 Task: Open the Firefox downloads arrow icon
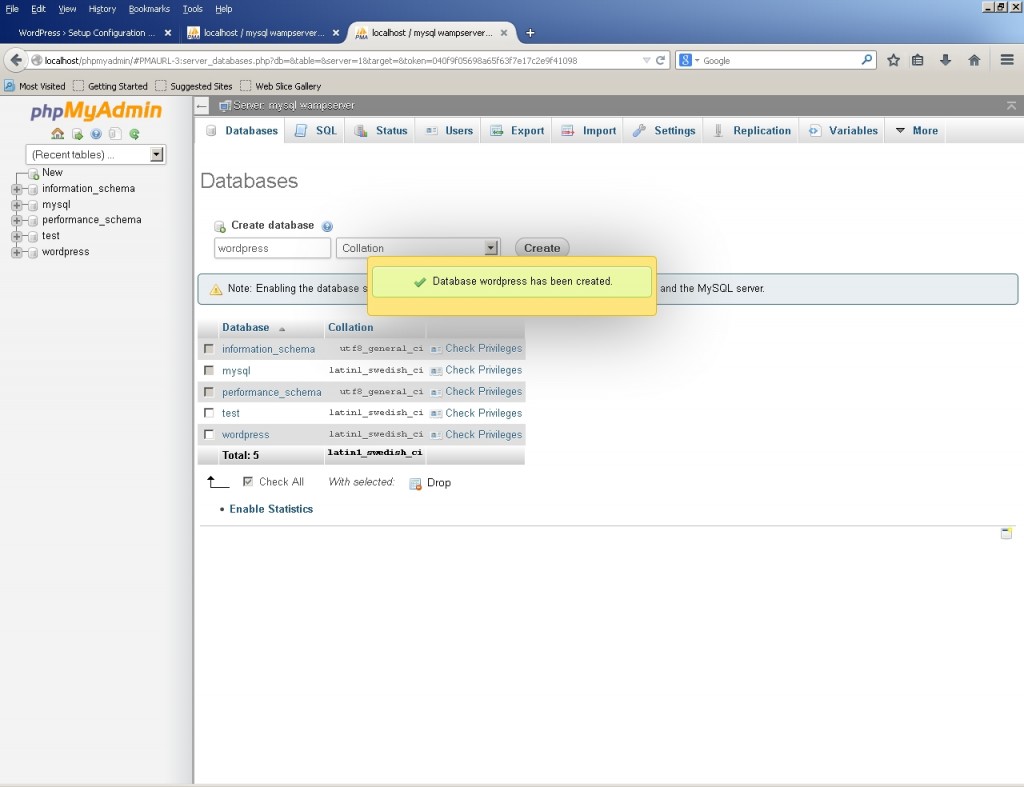click(945, 60)
